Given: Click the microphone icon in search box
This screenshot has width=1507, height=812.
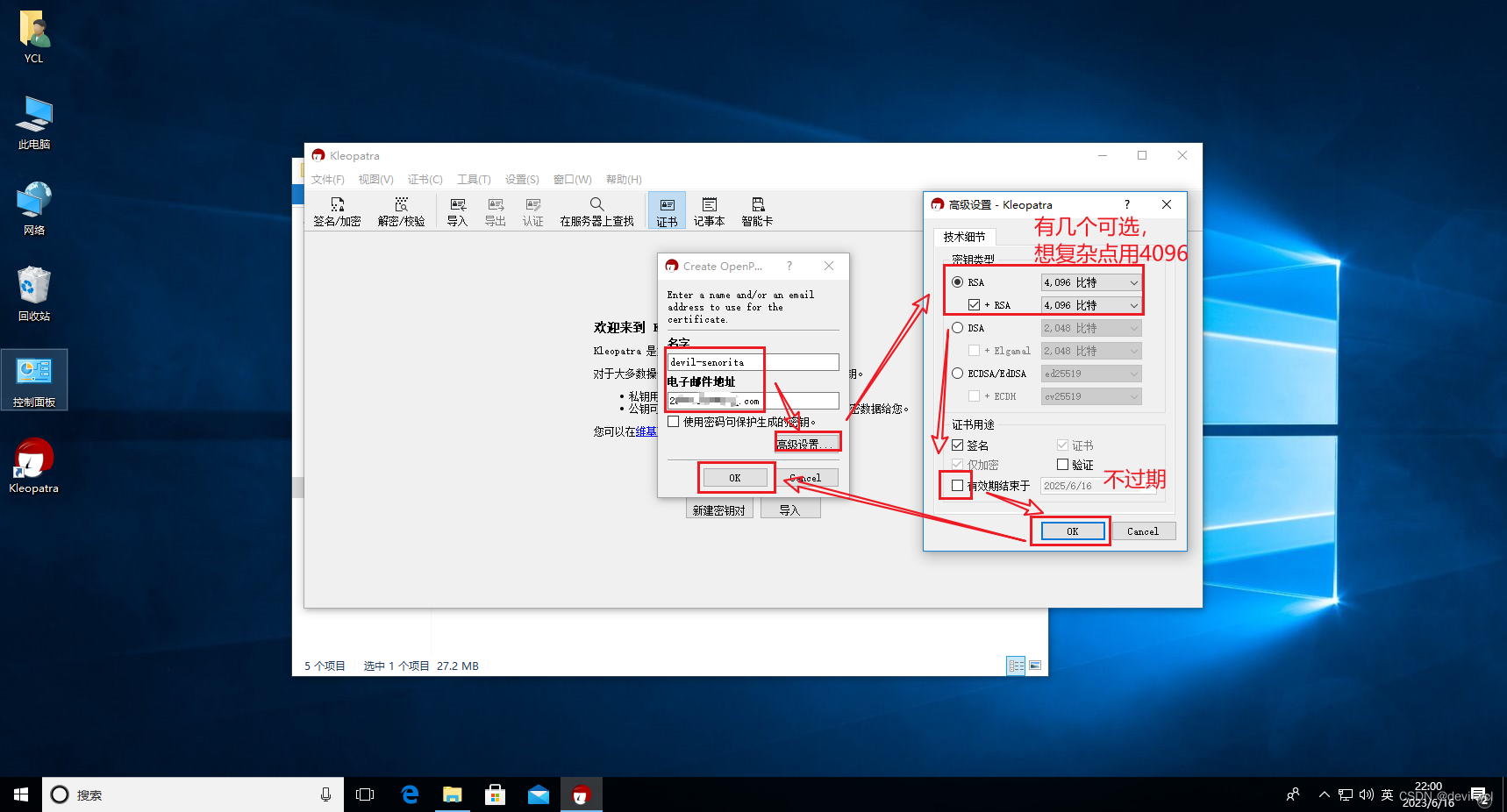Looking at the screenshot, I should tap(325, 794).
